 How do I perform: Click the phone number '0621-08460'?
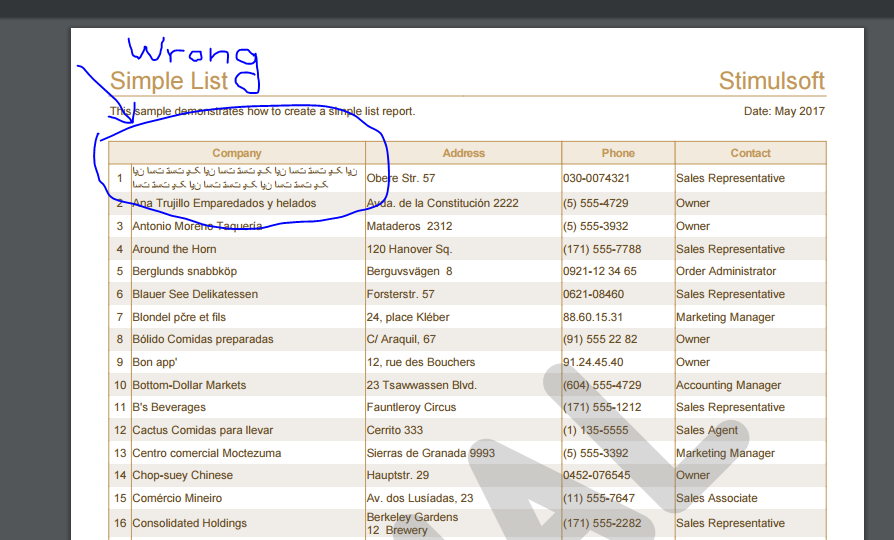pyautogui.click(x=593, y=294)
